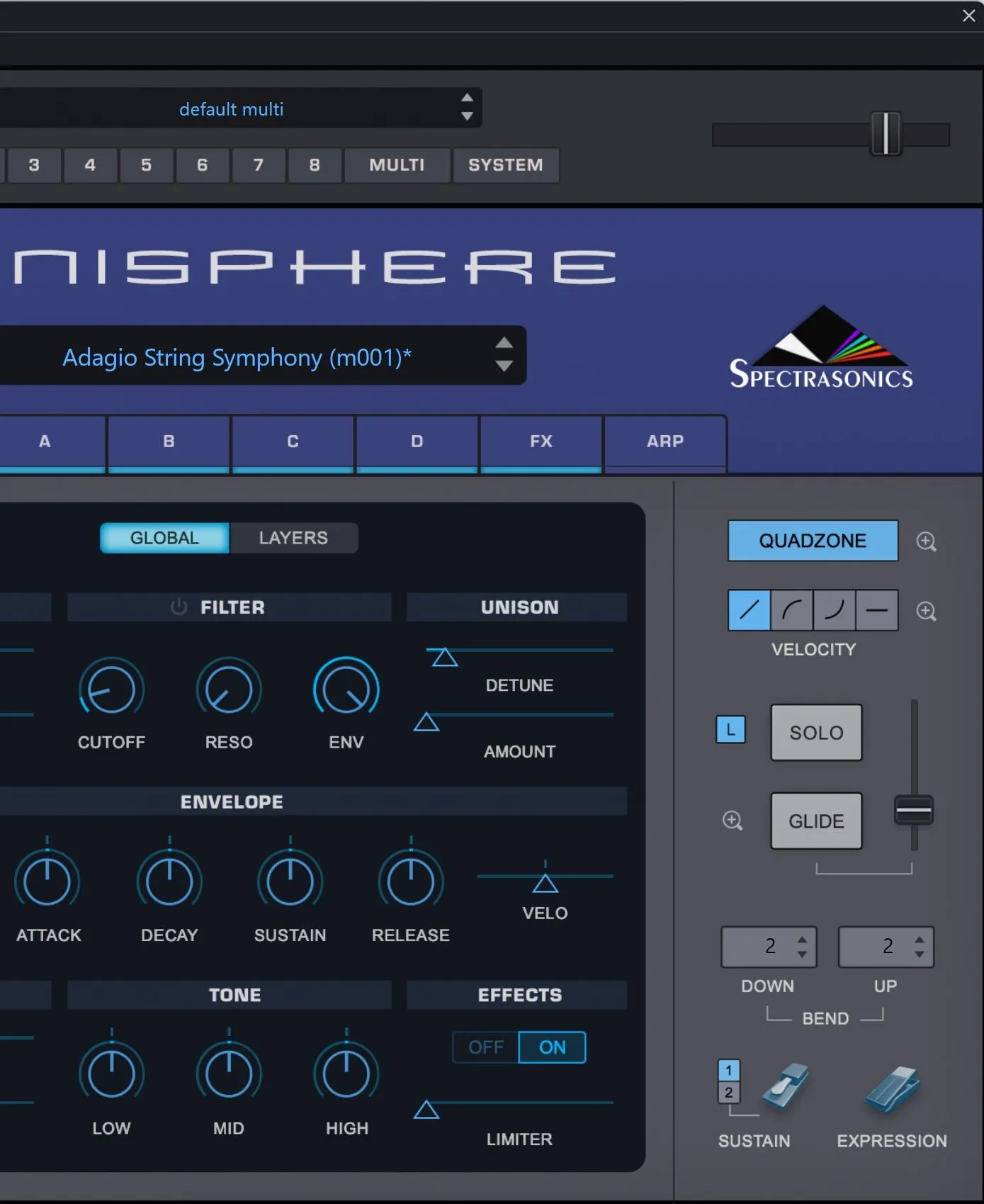The image size is (984, 1204).
Task: Step to next patch with down arrow
Action: pyautogui.click(x=504, y=366)
